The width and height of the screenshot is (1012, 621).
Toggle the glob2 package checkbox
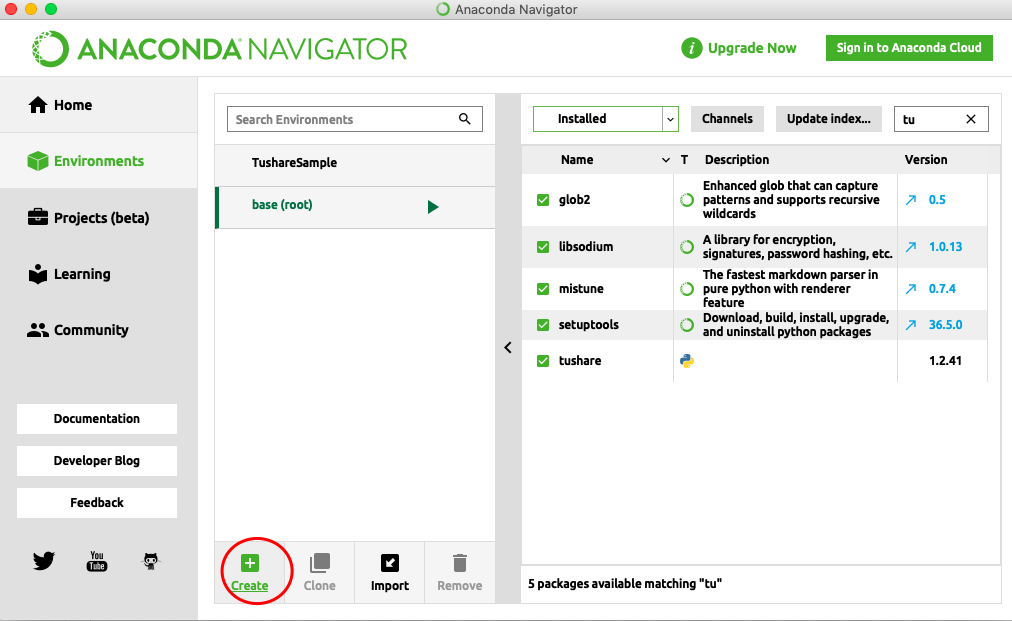(543, 200)
